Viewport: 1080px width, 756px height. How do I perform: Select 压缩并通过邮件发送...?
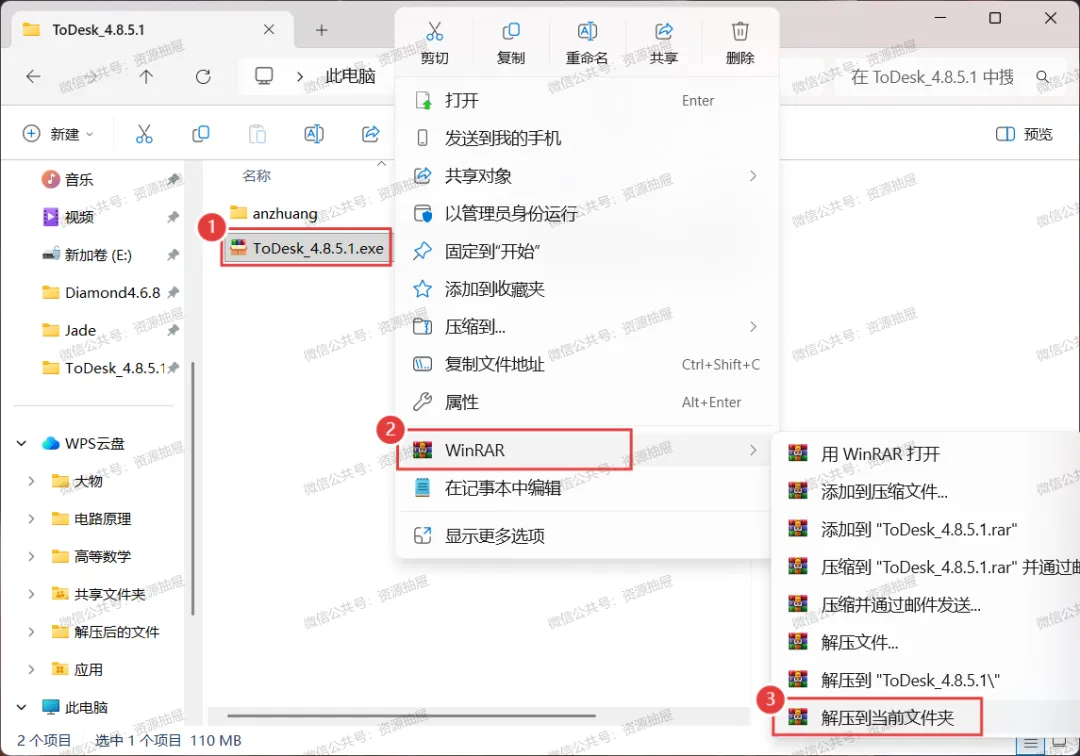click(926, 605)
